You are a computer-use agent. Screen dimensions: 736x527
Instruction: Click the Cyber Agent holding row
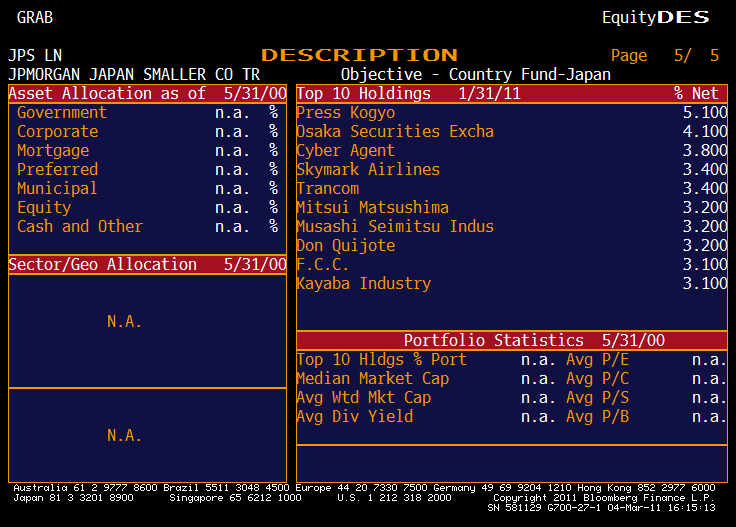tap(345, 151)
